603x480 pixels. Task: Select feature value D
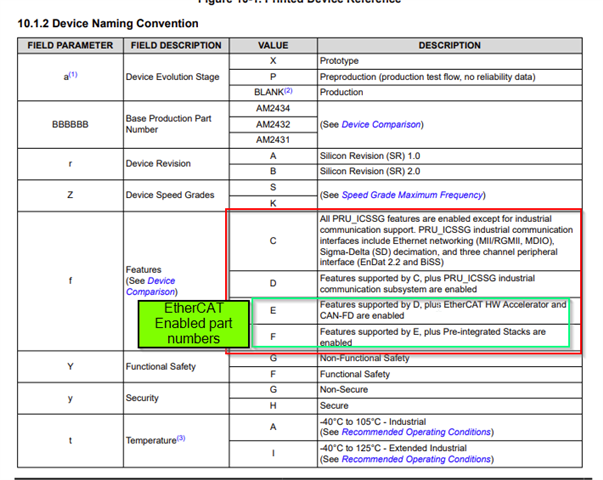click(273, 283)
